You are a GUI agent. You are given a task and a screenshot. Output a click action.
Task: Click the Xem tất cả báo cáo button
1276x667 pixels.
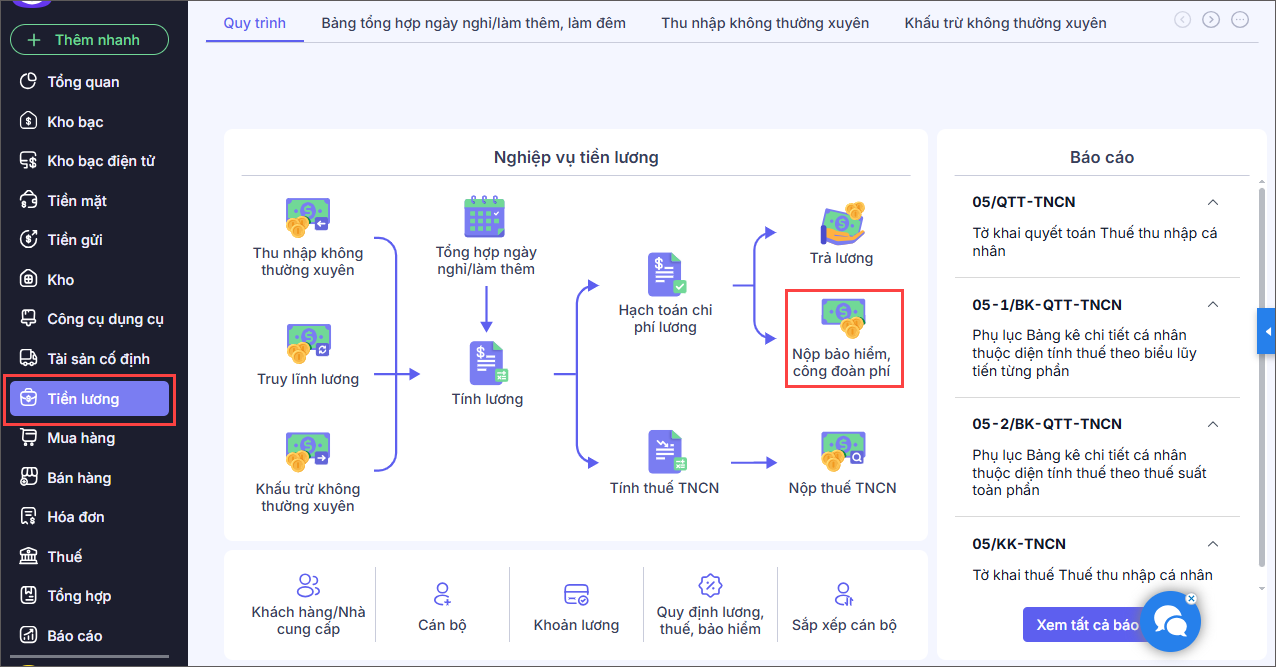(1087, 625)
